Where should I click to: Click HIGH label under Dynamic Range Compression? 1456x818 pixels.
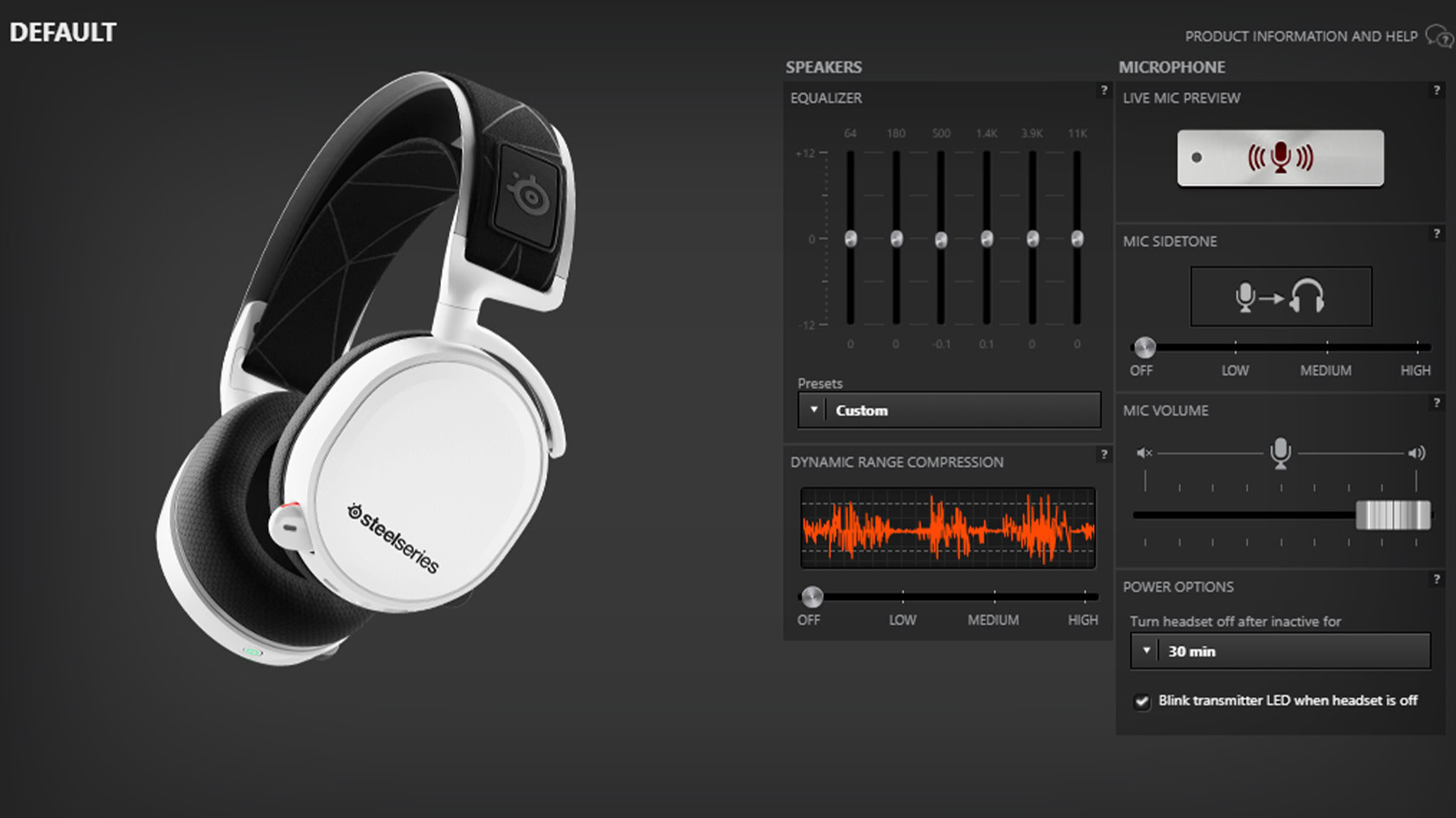click(x=1082, y=620)
